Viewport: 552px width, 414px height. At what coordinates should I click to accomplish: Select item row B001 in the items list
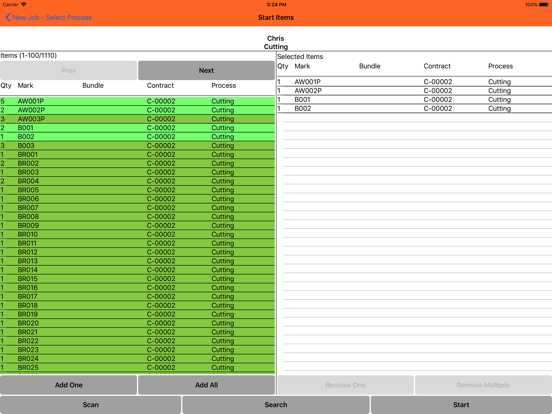pos(137,128)
